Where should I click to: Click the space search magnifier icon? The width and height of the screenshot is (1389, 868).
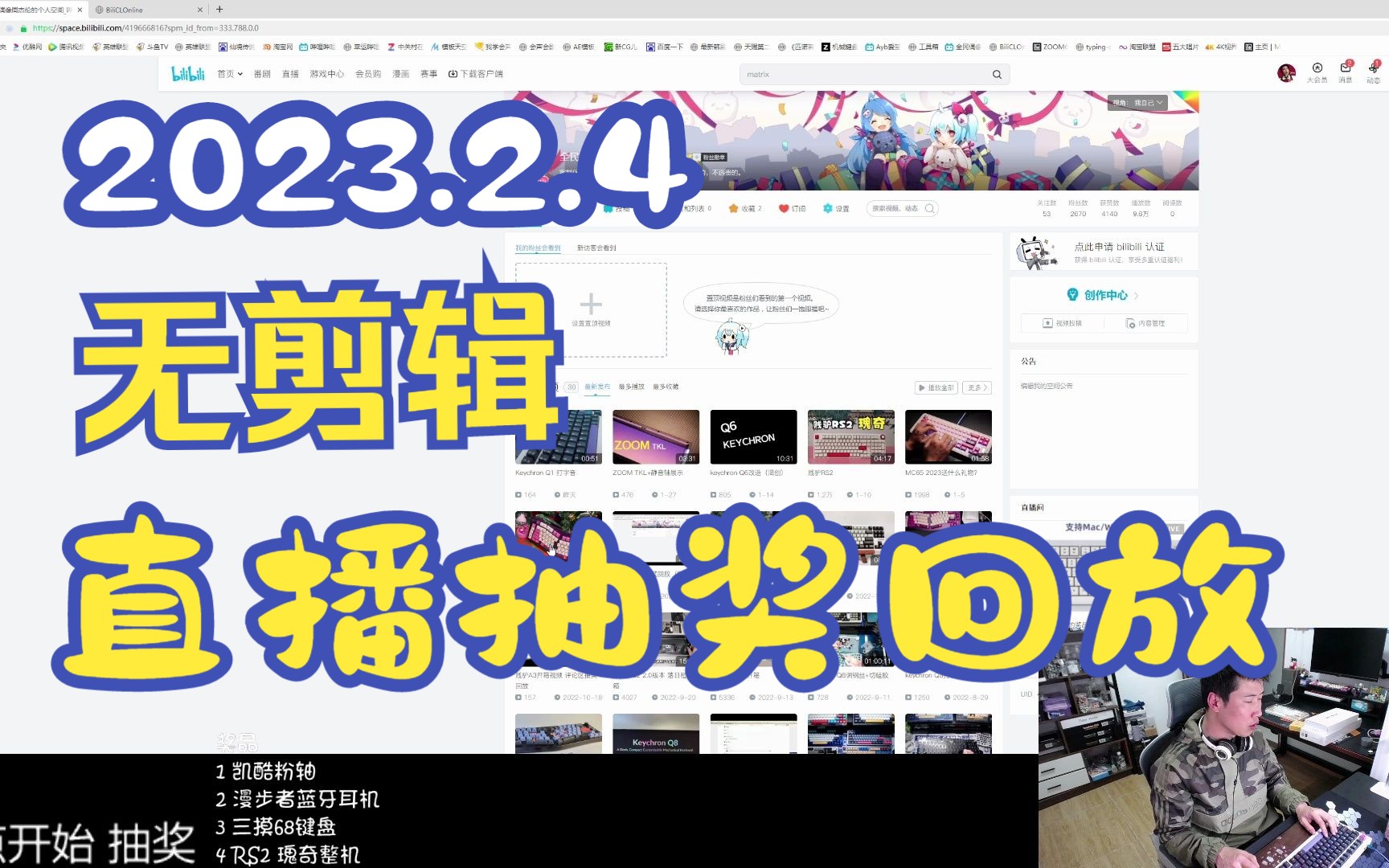(x=929, y=208)
